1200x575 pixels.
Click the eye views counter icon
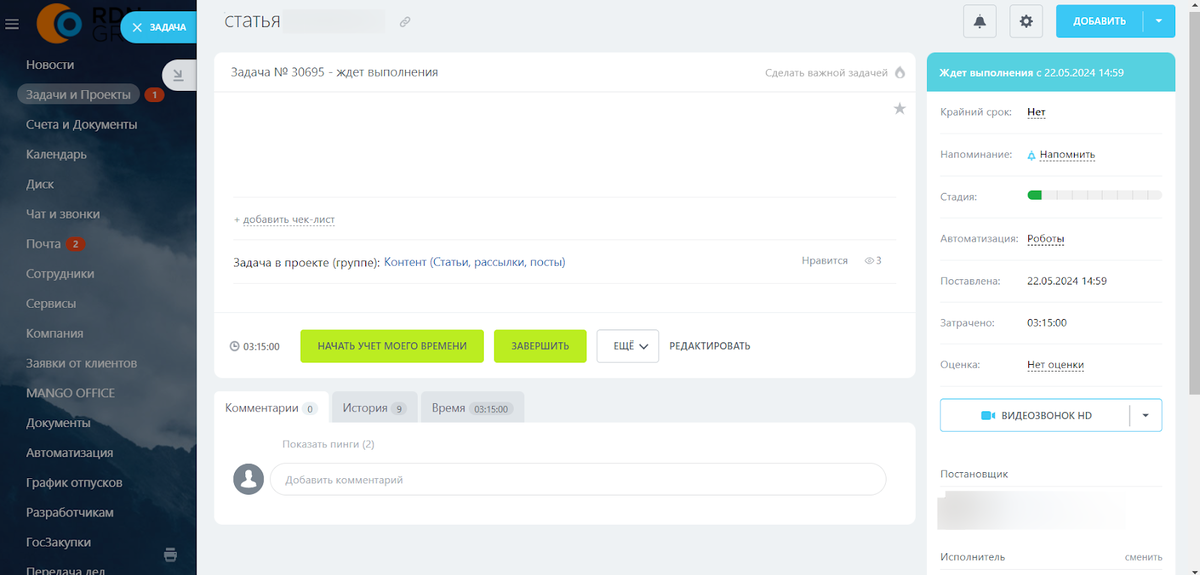[869, 261]
